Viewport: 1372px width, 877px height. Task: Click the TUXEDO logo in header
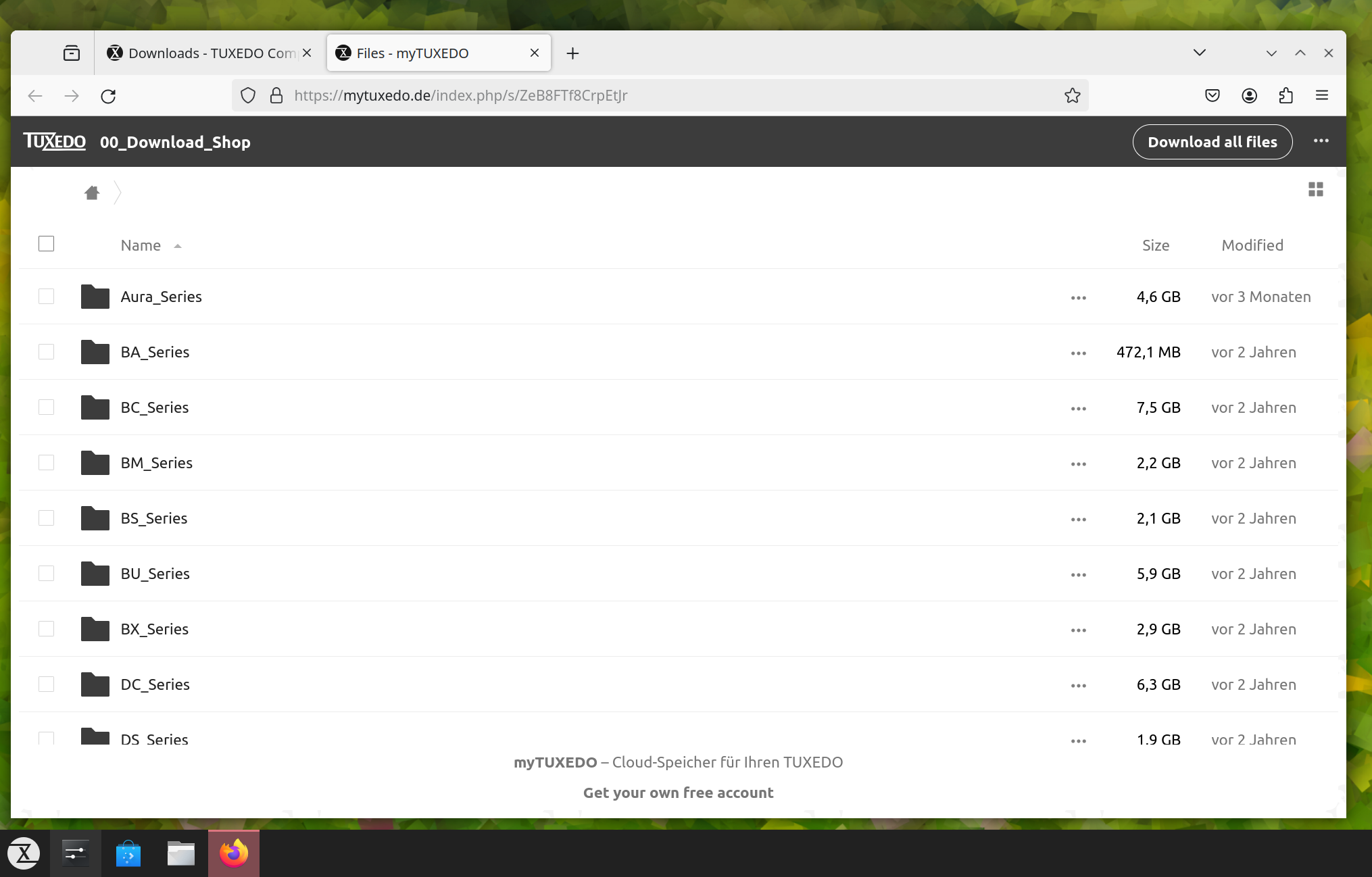54,141
